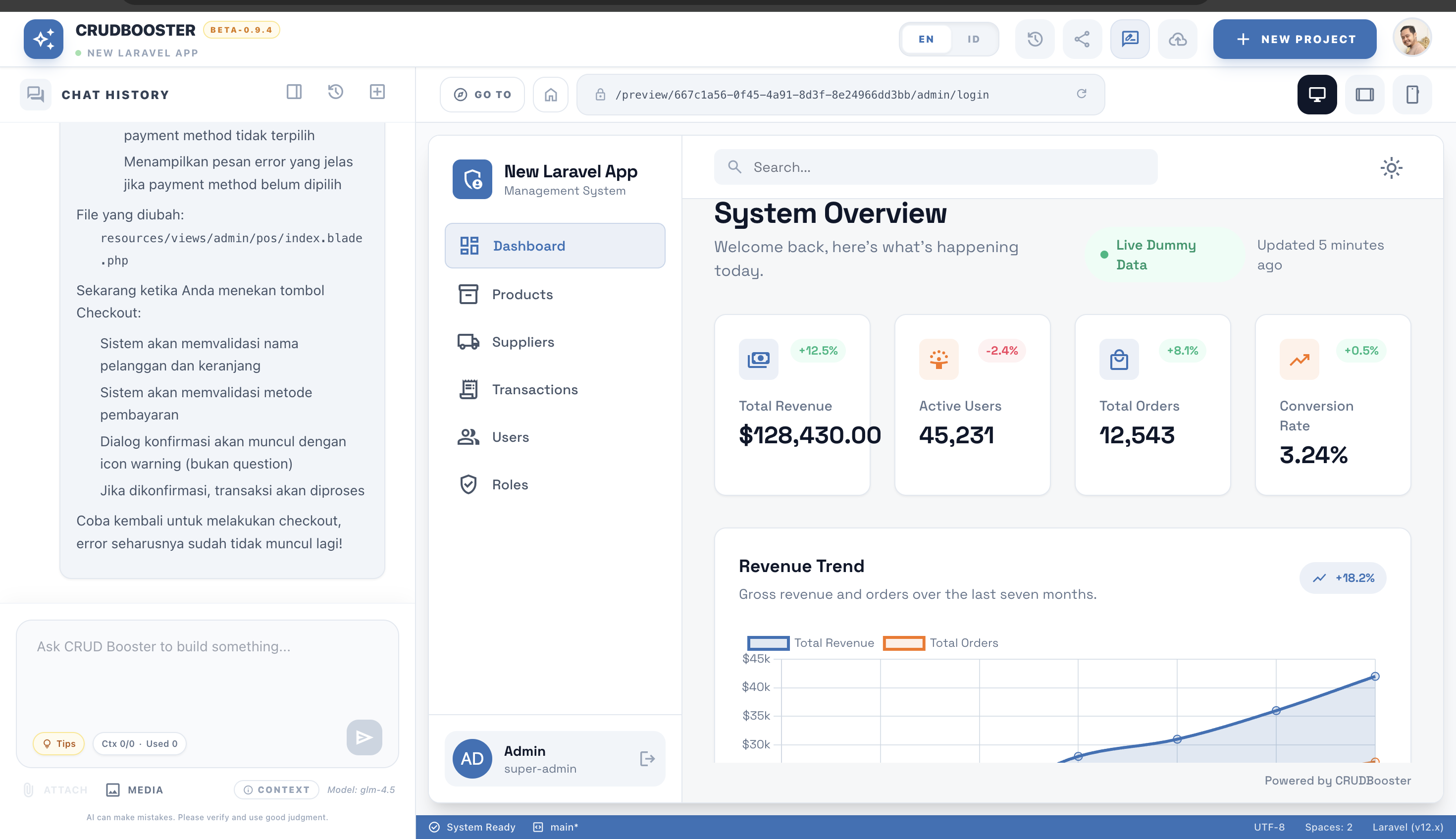Refresh the preview page
The width and height of the screenshot is (1456, 839).
[x=1082, y=94]
